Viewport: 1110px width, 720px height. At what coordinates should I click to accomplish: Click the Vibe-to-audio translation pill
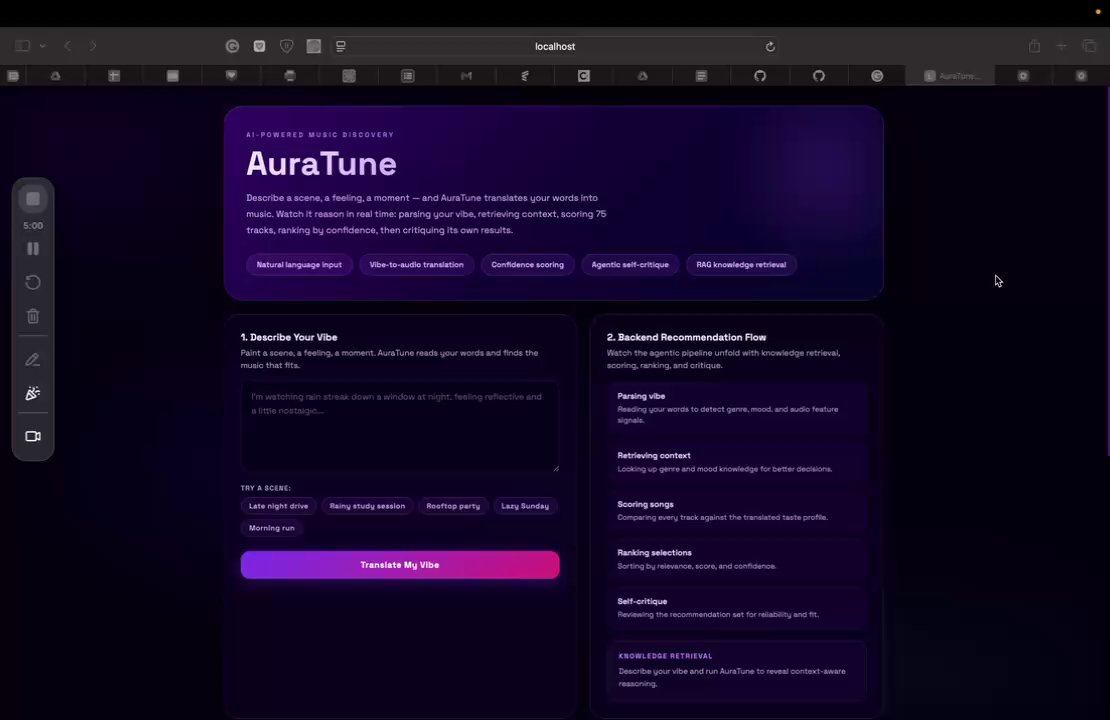tap(416, 265)
